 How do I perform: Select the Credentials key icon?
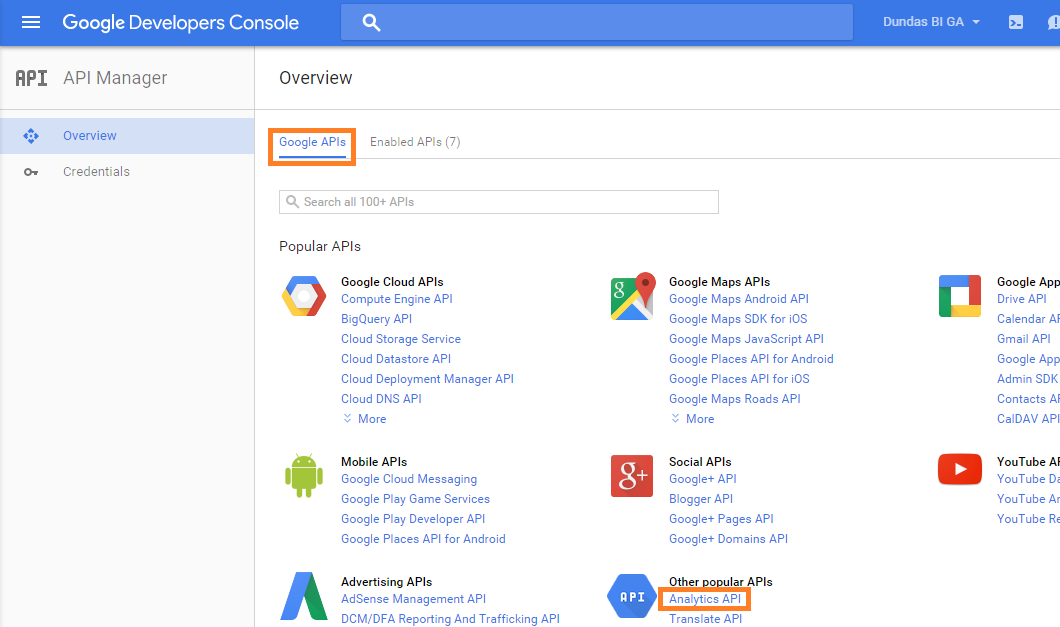pos(30,171)
